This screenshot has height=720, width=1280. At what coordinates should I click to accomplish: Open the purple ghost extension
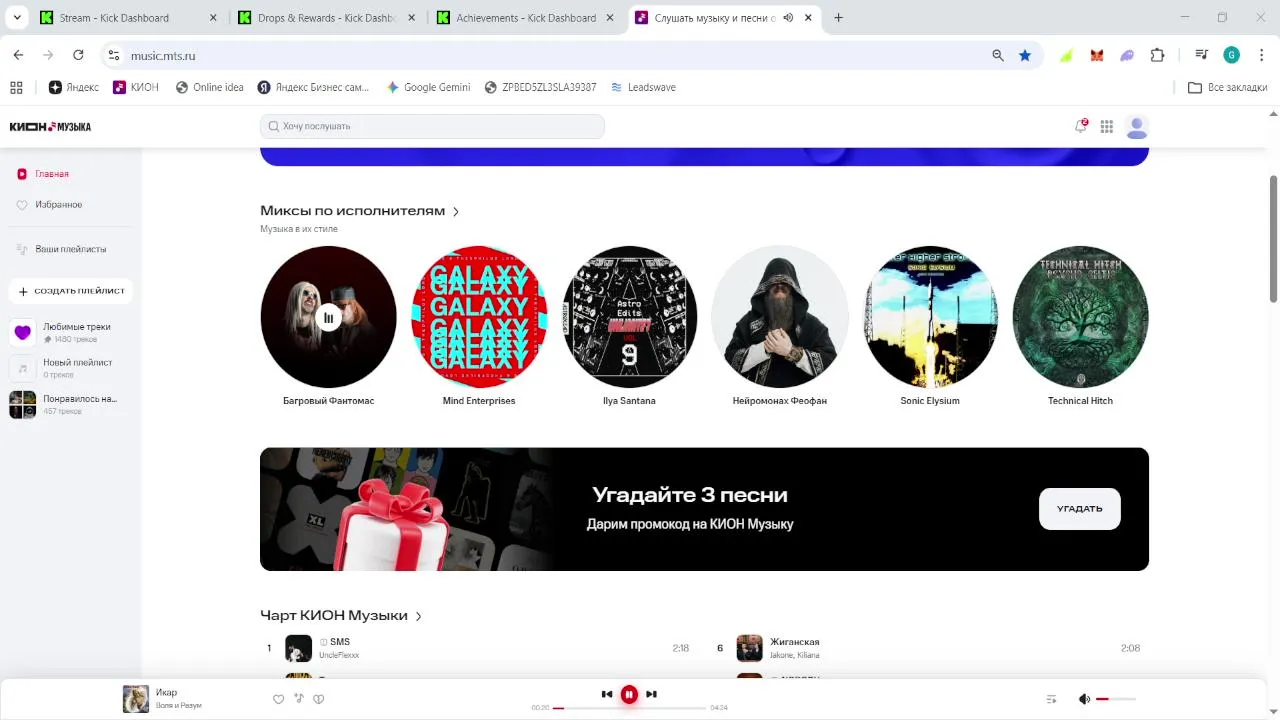coord(1127,56)
